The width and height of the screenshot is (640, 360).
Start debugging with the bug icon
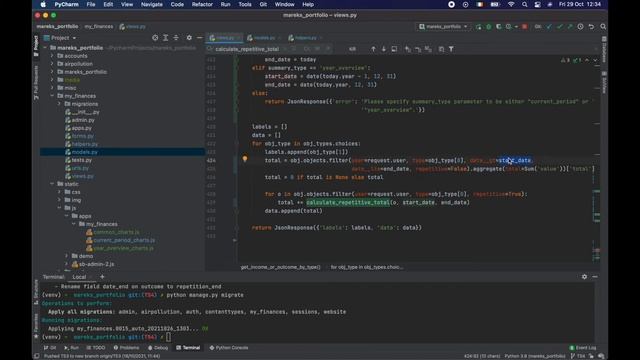[x=489, y=27]
